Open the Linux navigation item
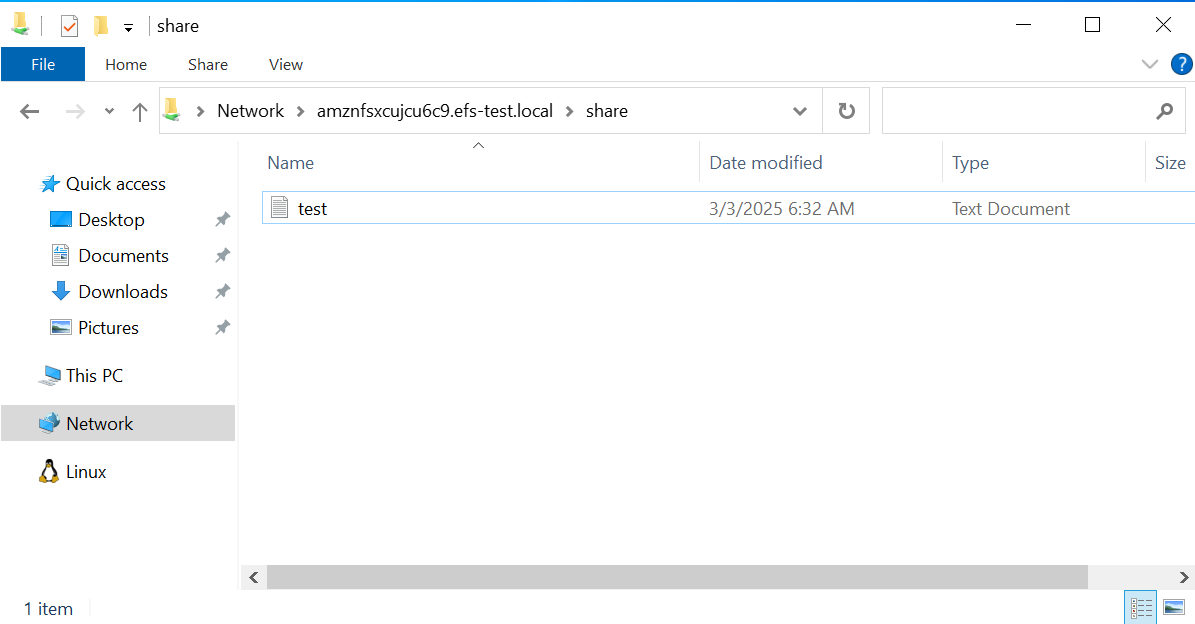The image size is (1195, 624). (86, 472)
